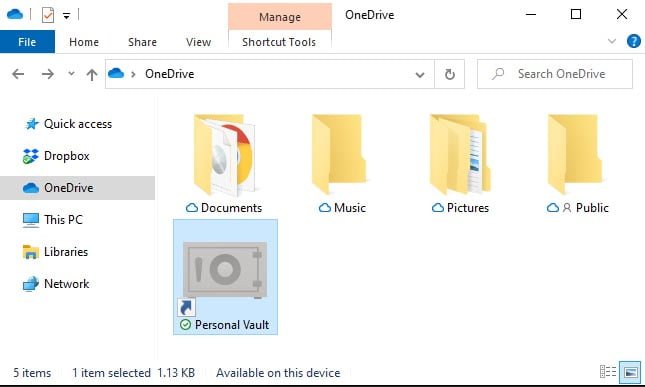Image resolution: width=645 pixels, height=387 pixels.
Task: Select the Personal Vault safe icon
Action: (225, 270)
